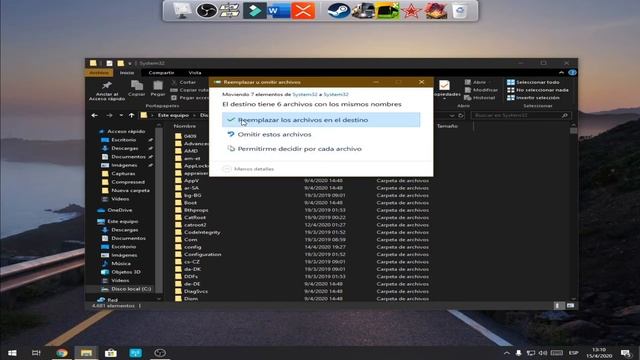Click Seleccionar todo in ribbon

tap(533, 82)
